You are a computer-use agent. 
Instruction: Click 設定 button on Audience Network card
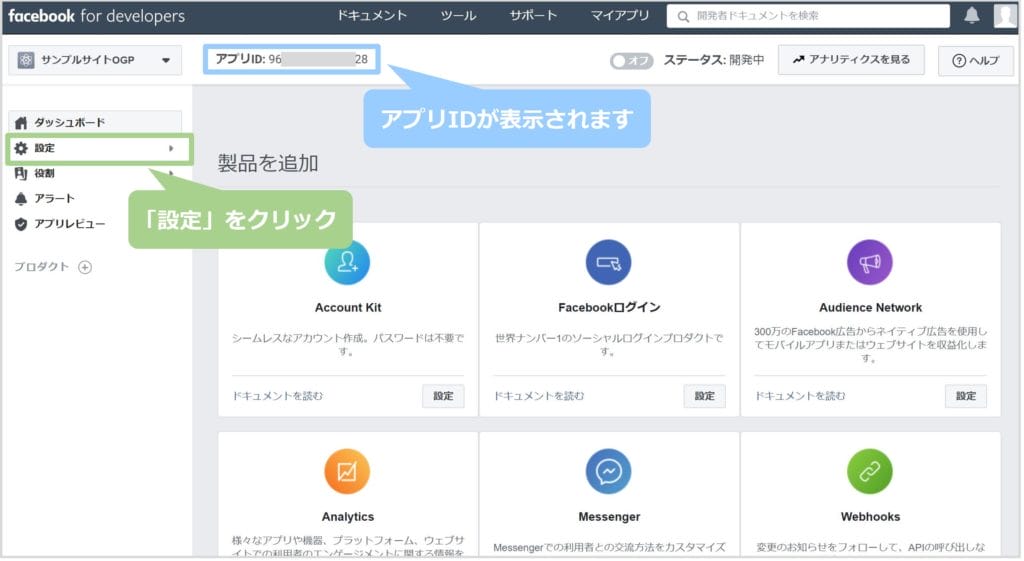tap(968, 397)
